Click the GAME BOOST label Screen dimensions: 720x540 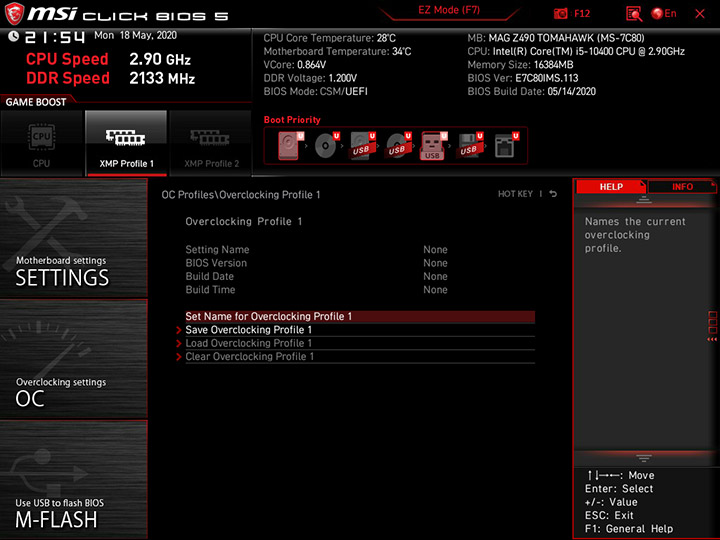click(36, 102)
